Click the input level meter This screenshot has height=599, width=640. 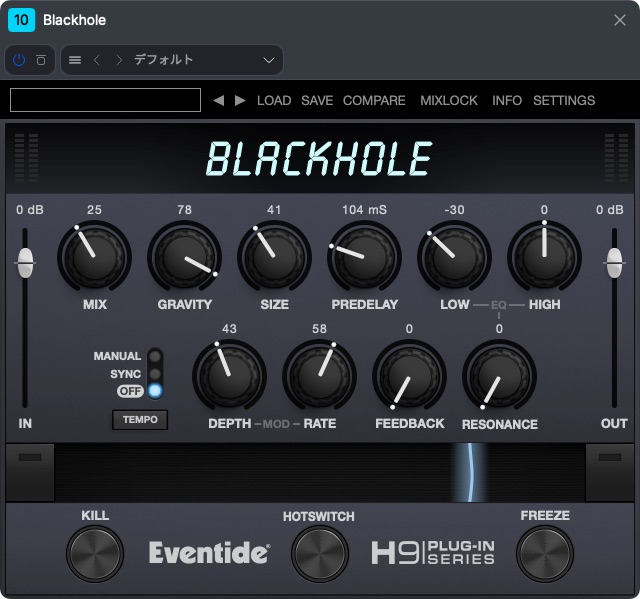26,158
